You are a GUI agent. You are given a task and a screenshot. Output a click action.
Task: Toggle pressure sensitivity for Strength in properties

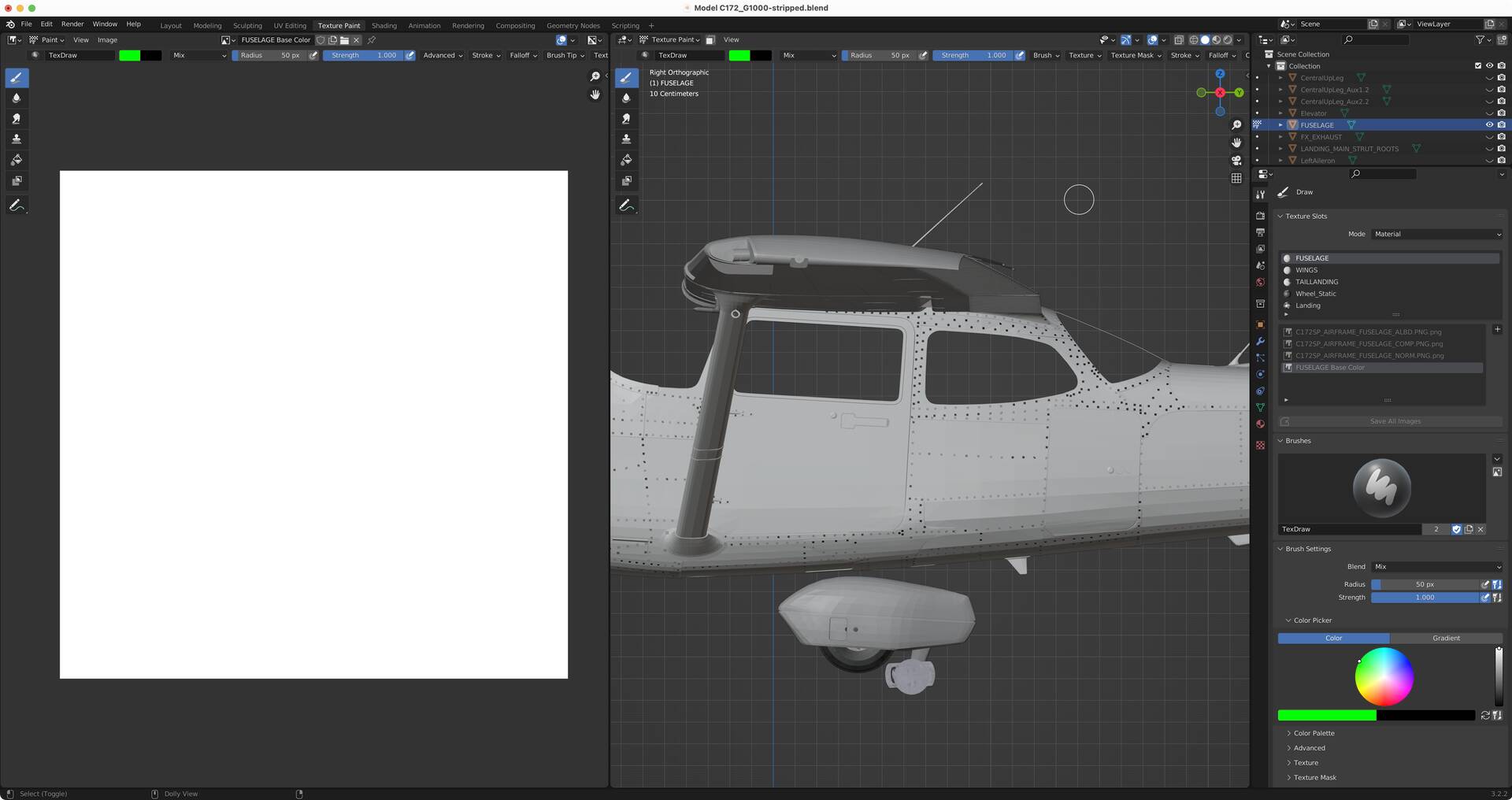point(1485,598)
